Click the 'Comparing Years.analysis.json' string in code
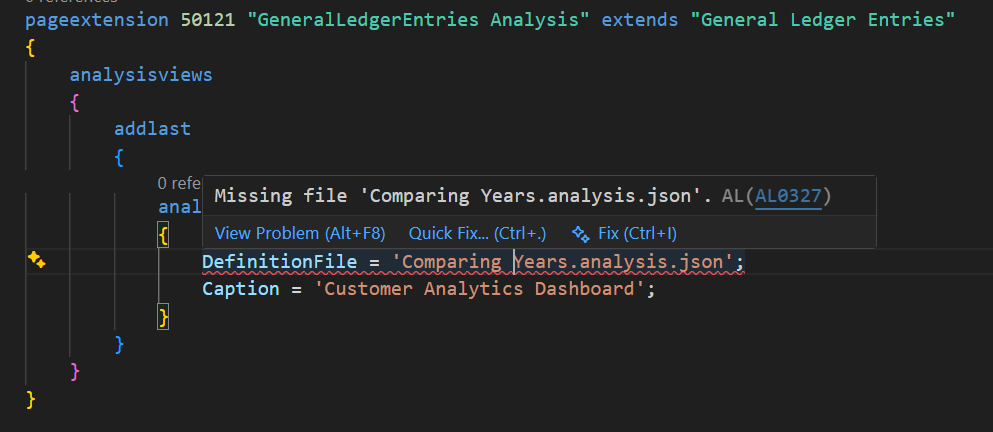Viewport: 993px width, 432px height. (566, 261)
